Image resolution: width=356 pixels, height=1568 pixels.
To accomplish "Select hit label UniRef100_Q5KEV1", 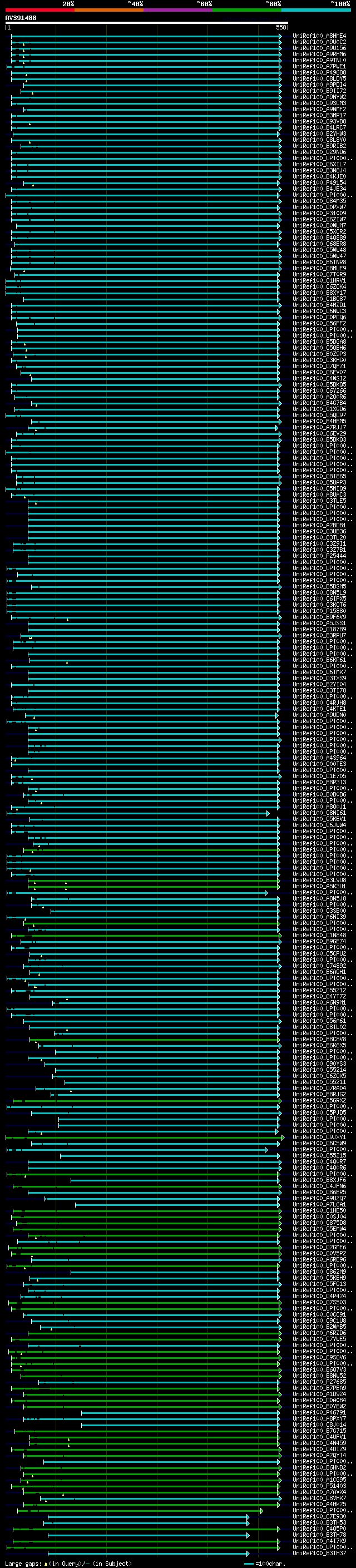I will pos(319,819).
